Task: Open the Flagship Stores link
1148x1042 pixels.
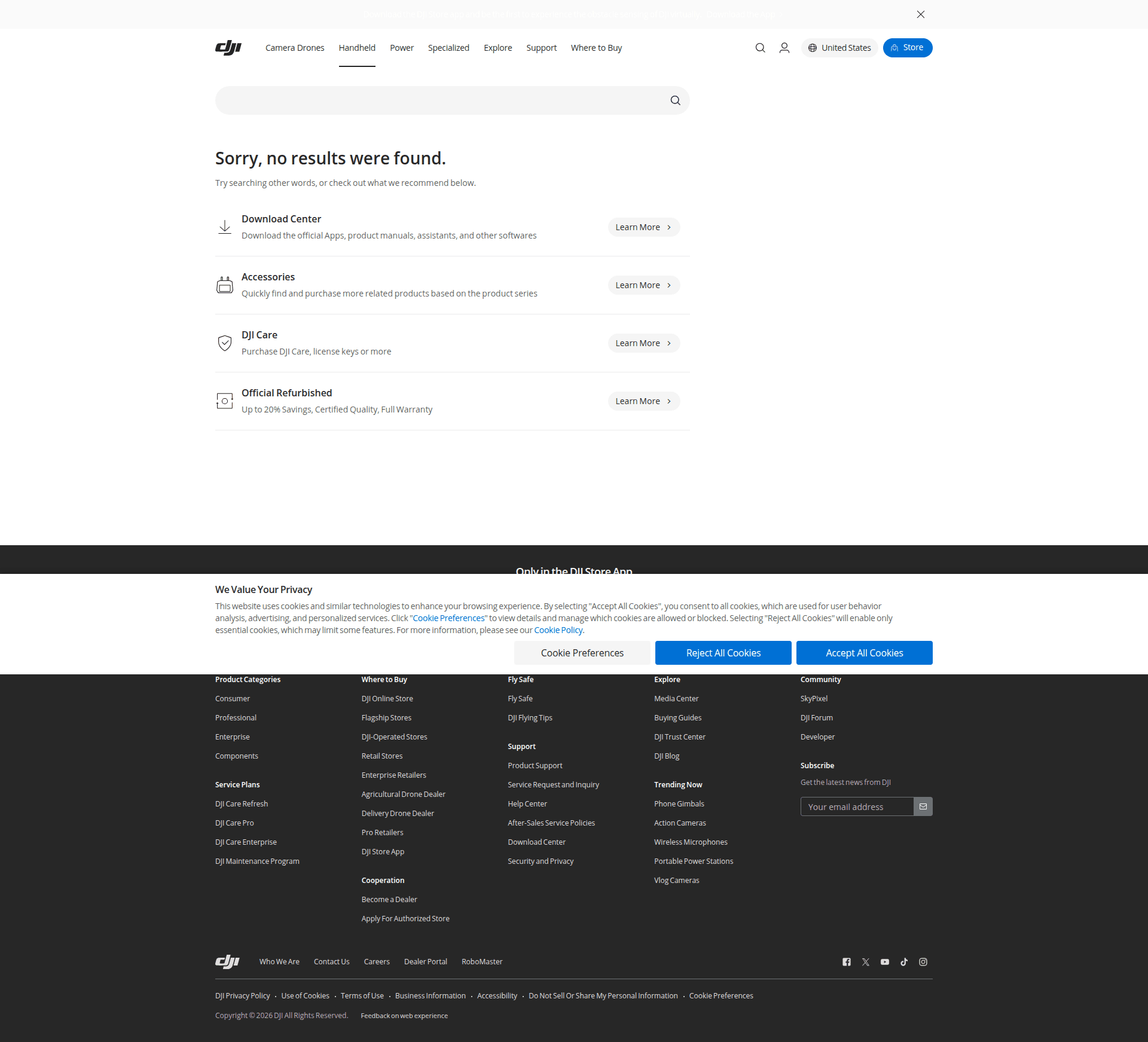Action: click(386, 717)
